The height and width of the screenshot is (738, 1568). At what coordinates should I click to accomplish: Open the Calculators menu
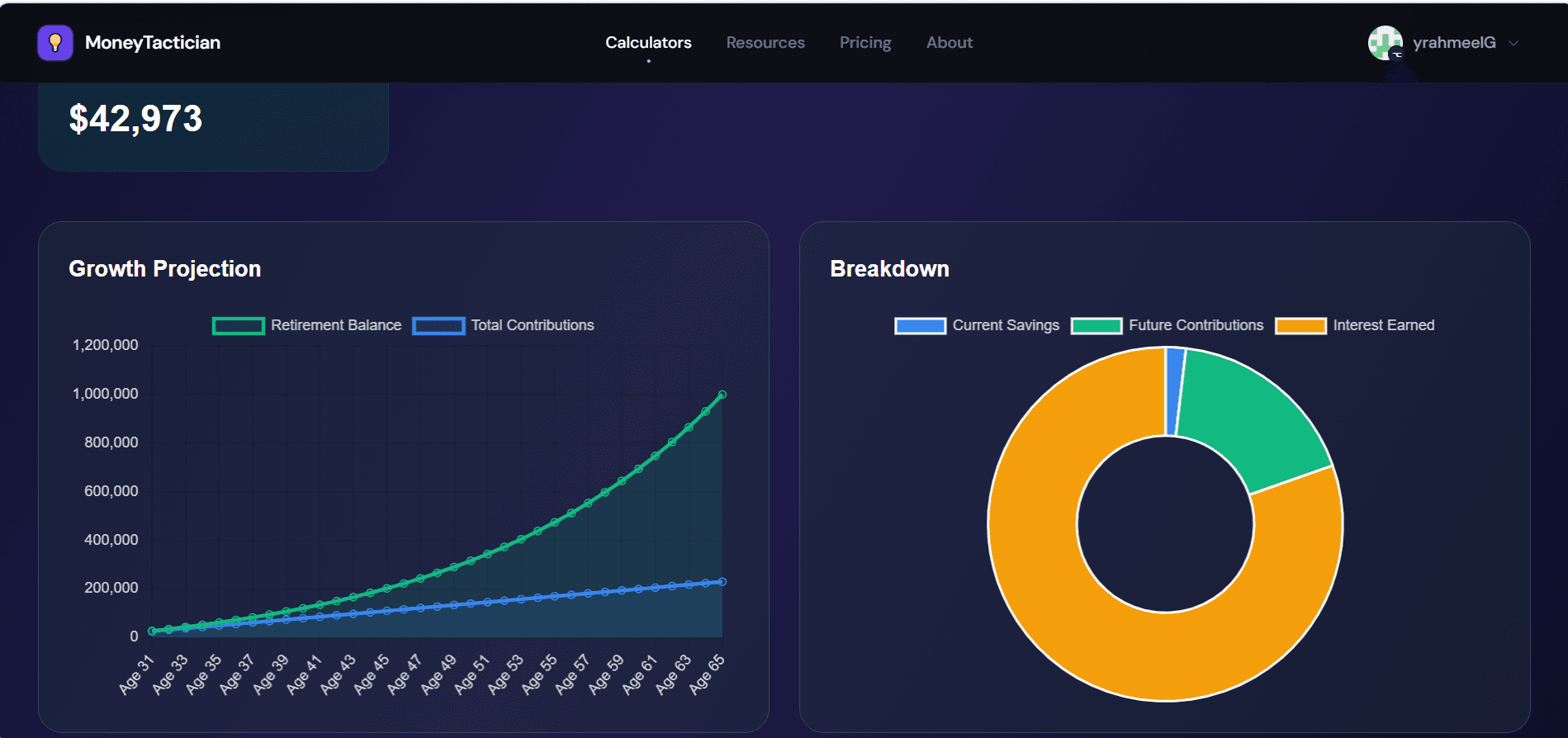coord(648,43)
